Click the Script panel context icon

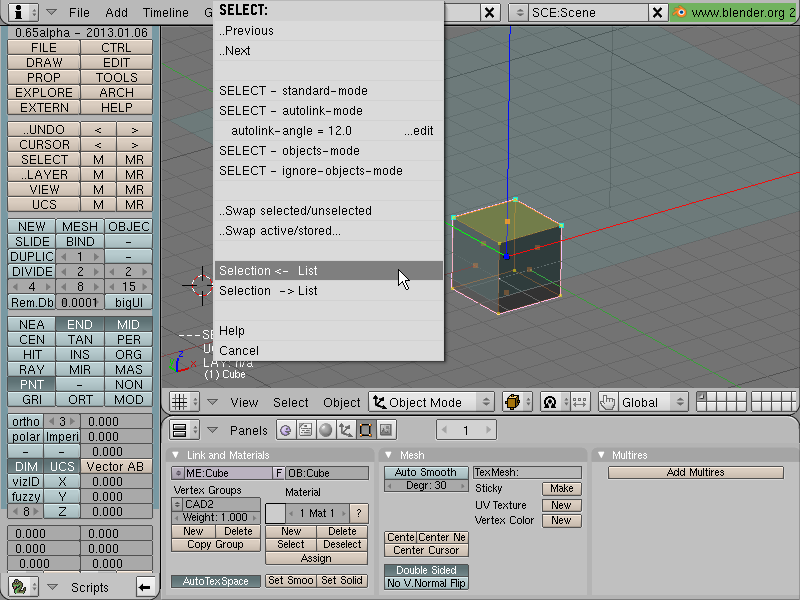coord(305,430)
